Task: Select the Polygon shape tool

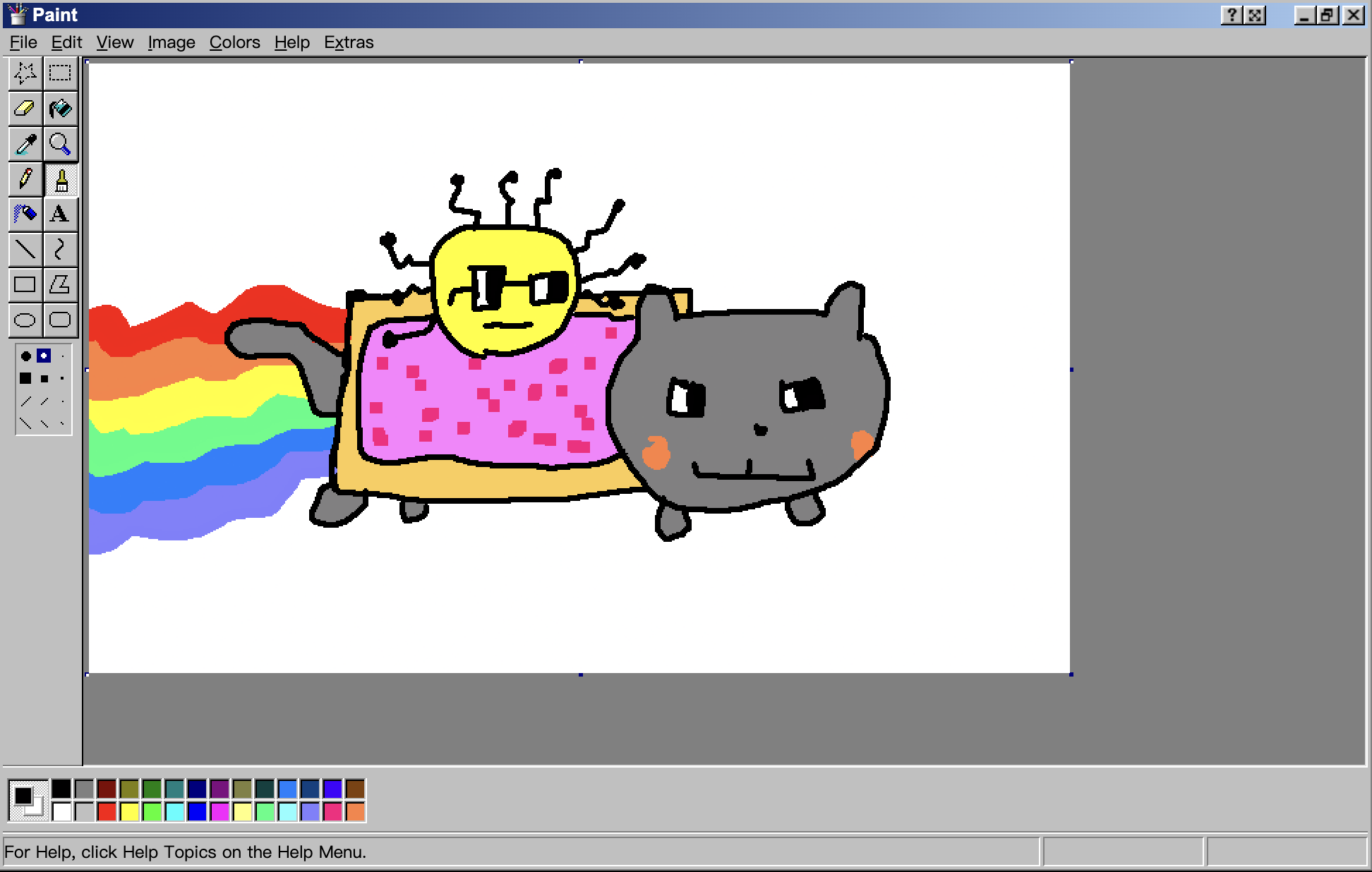Action: [x=60, y=285]
